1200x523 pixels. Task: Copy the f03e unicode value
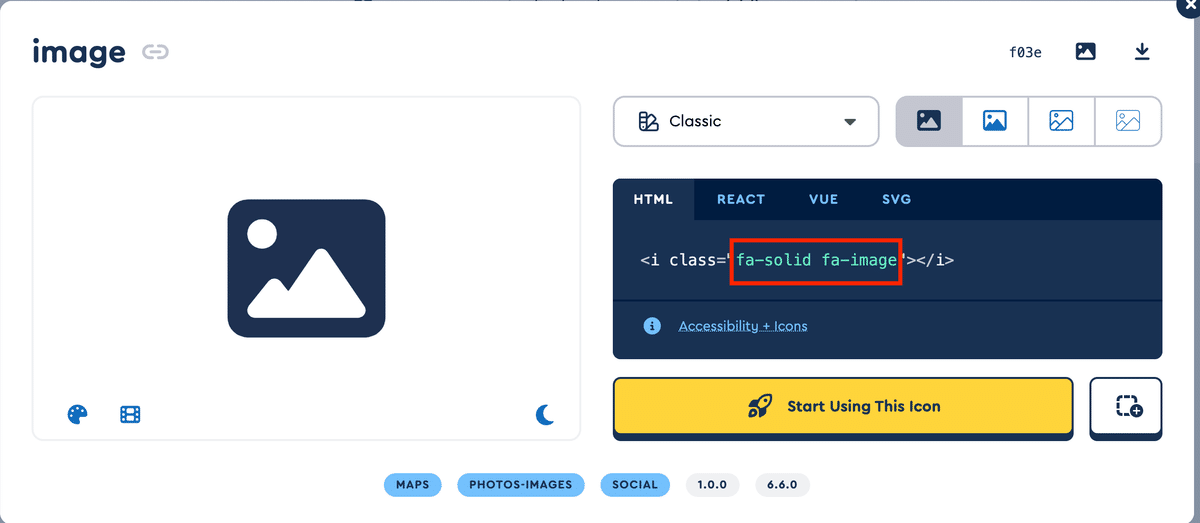click(1025, 52)
